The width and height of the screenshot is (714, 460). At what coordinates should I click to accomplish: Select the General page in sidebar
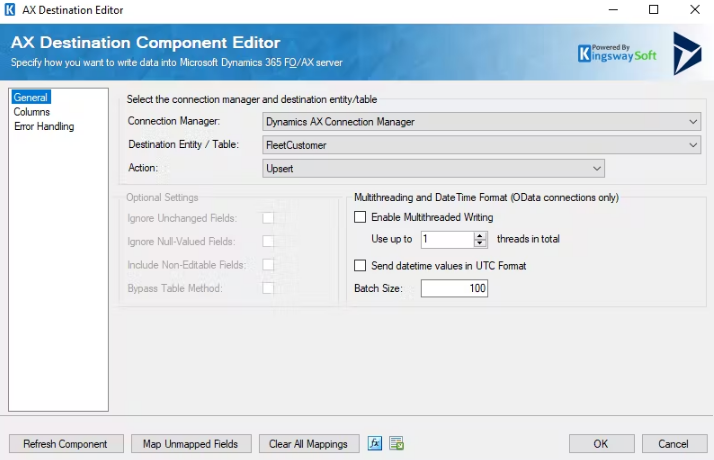[31, 97]
